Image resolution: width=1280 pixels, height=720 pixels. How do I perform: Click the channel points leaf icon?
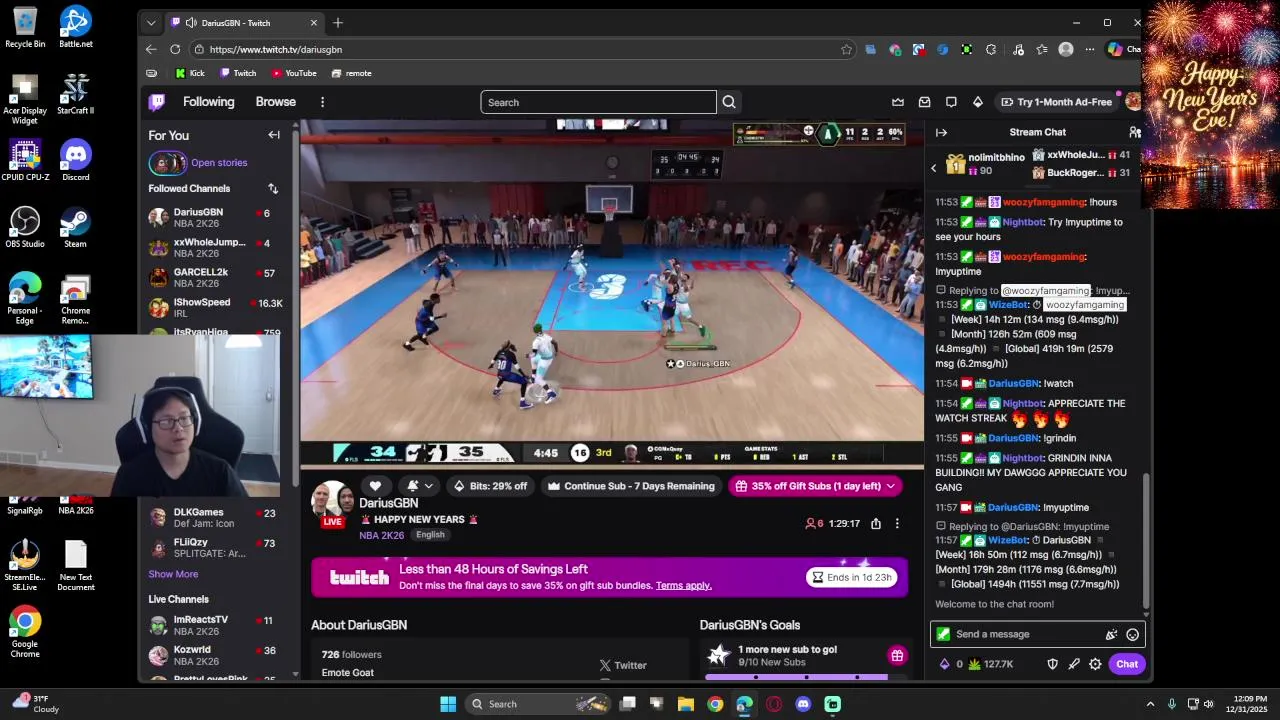pos(975,664)
